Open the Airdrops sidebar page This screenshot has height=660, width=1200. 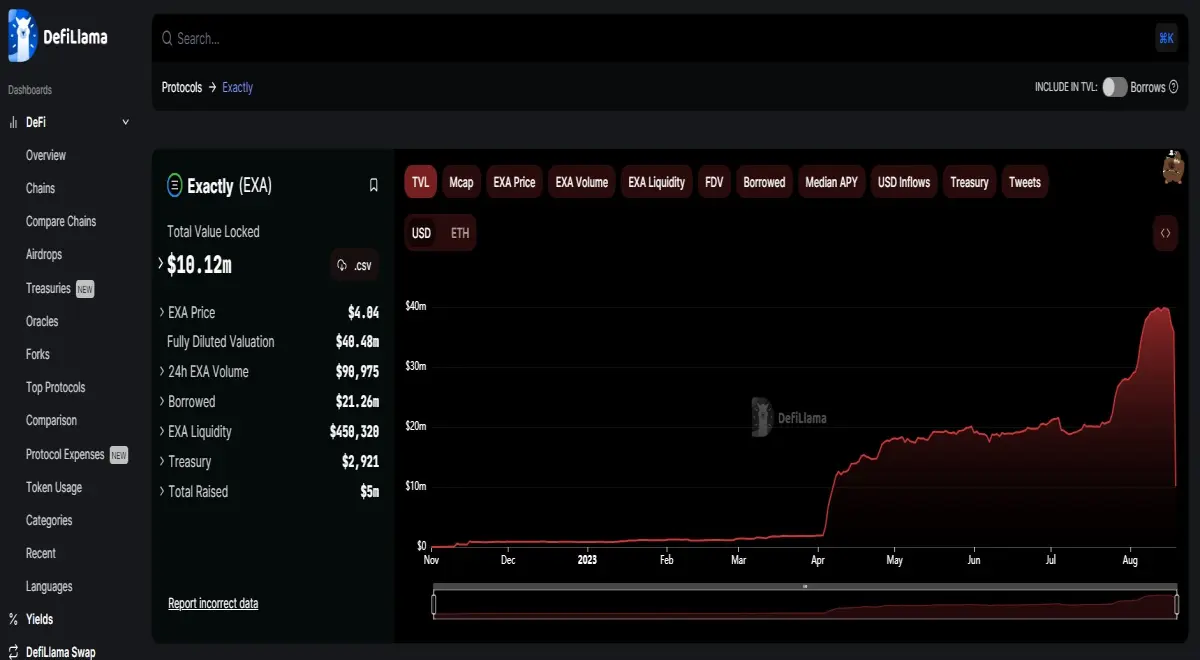coord(44,254)
